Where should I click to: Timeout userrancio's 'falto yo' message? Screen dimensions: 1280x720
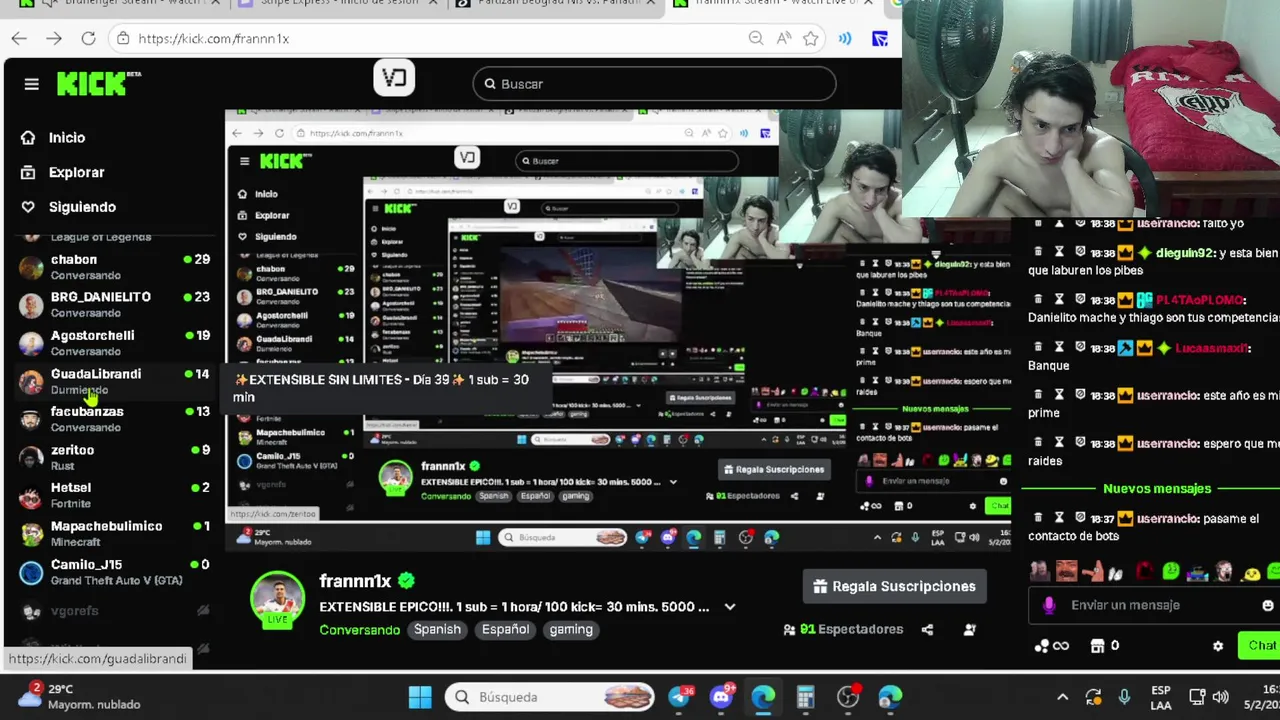(x=1059, y=223)
